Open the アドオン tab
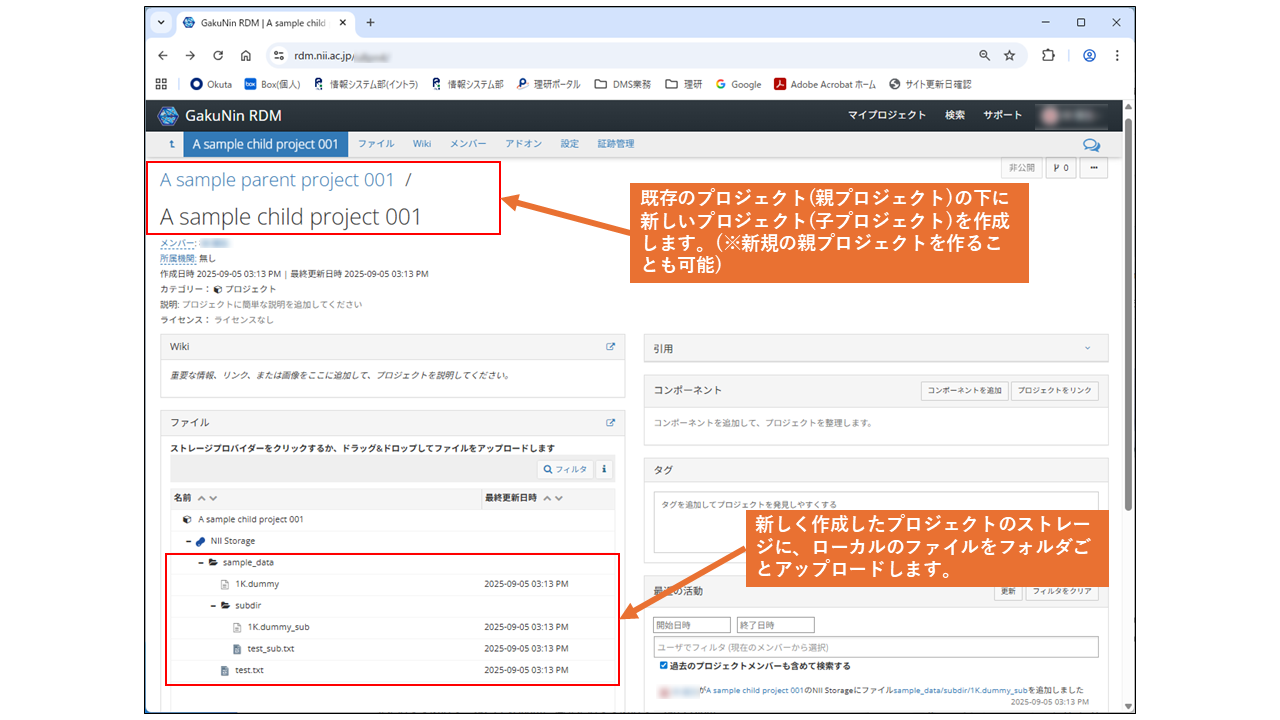This screenshot has height=720, width=1280. tap(523, 144)
